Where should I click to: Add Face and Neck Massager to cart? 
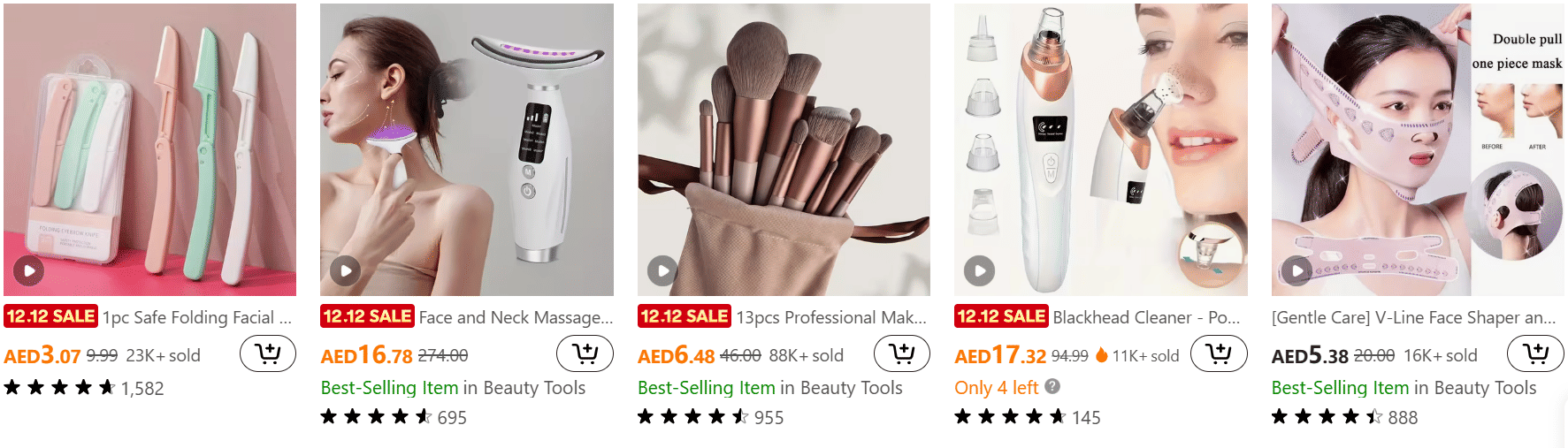point(585,354)
